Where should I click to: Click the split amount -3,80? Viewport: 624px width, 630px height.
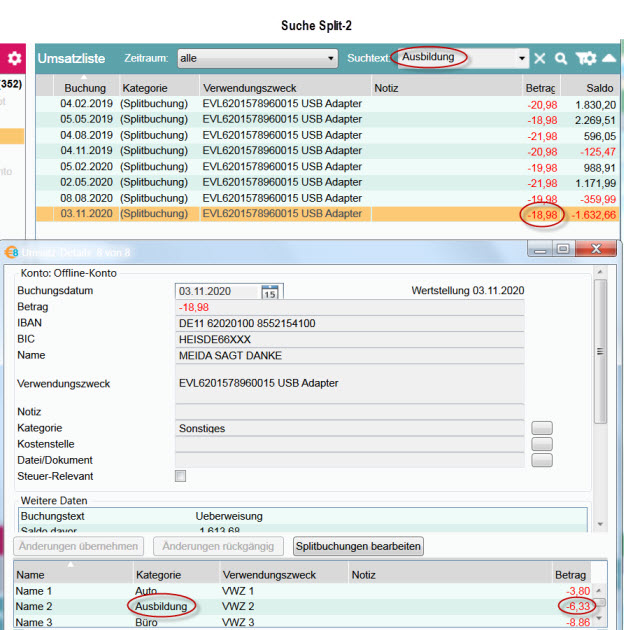coord(578,591)
